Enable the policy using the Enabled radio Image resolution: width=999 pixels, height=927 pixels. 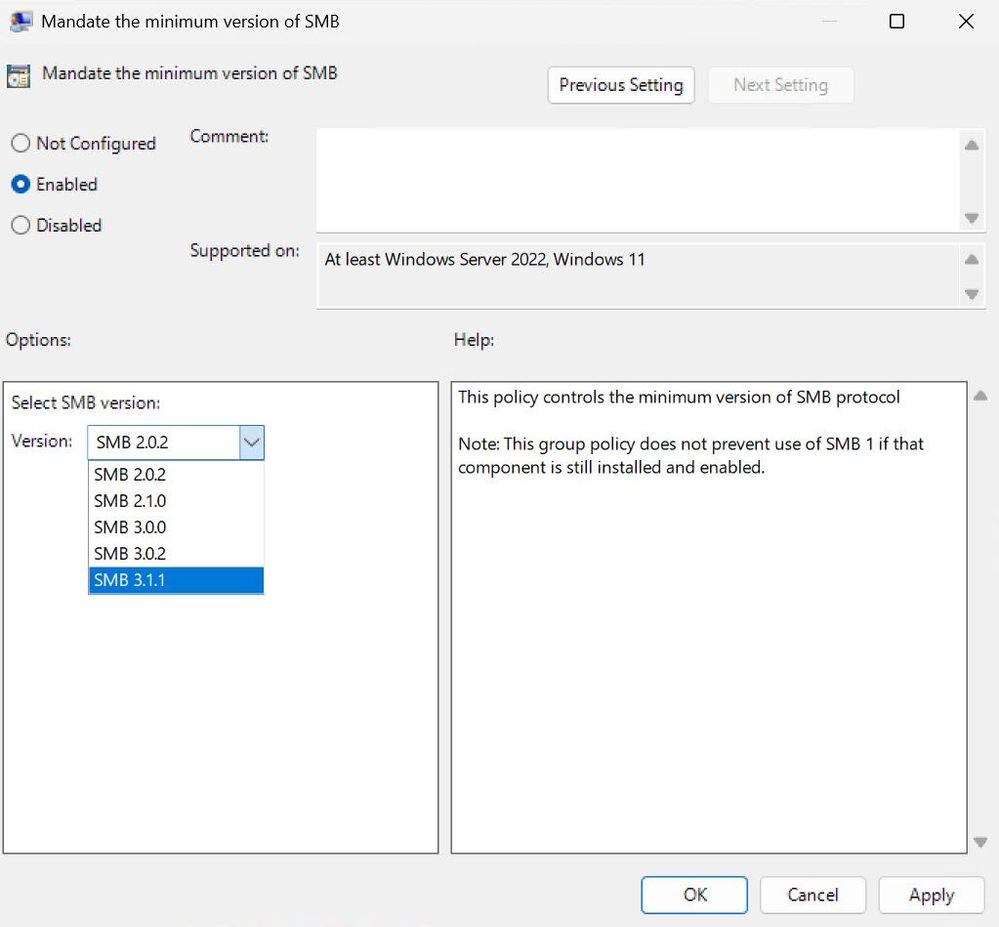[21, 184]
